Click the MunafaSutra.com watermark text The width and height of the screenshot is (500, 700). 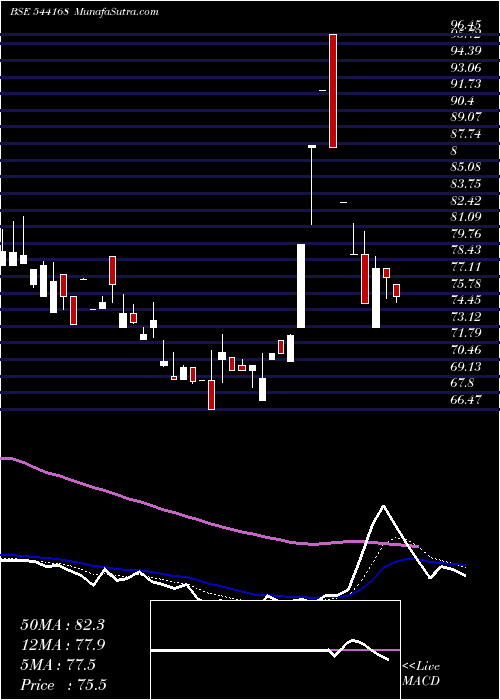tap(117, 11)
